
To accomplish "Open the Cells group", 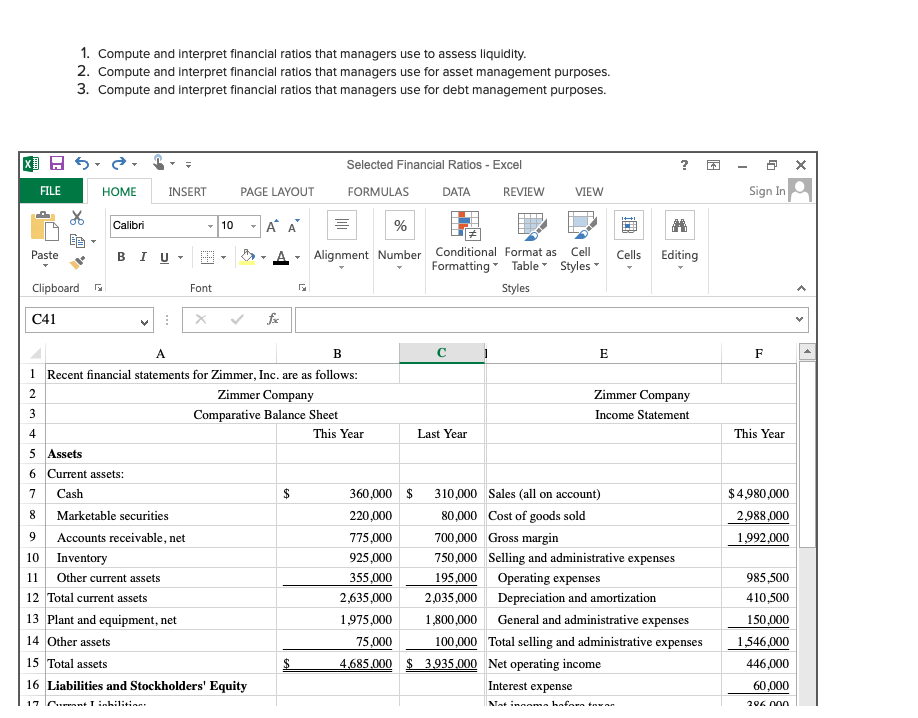I will [629, 241].
